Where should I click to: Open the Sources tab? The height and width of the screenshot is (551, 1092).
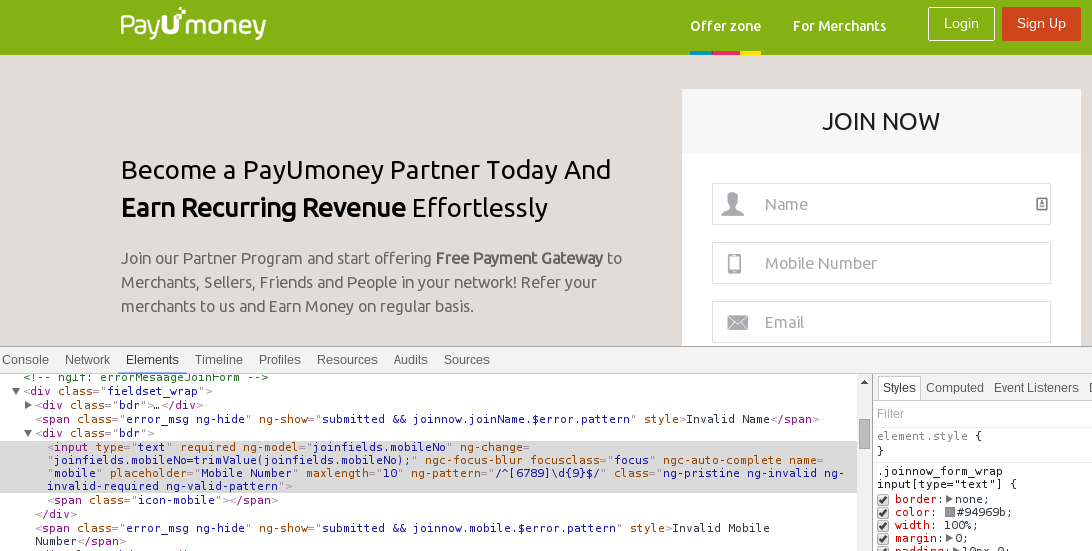[x=467, y=359]
